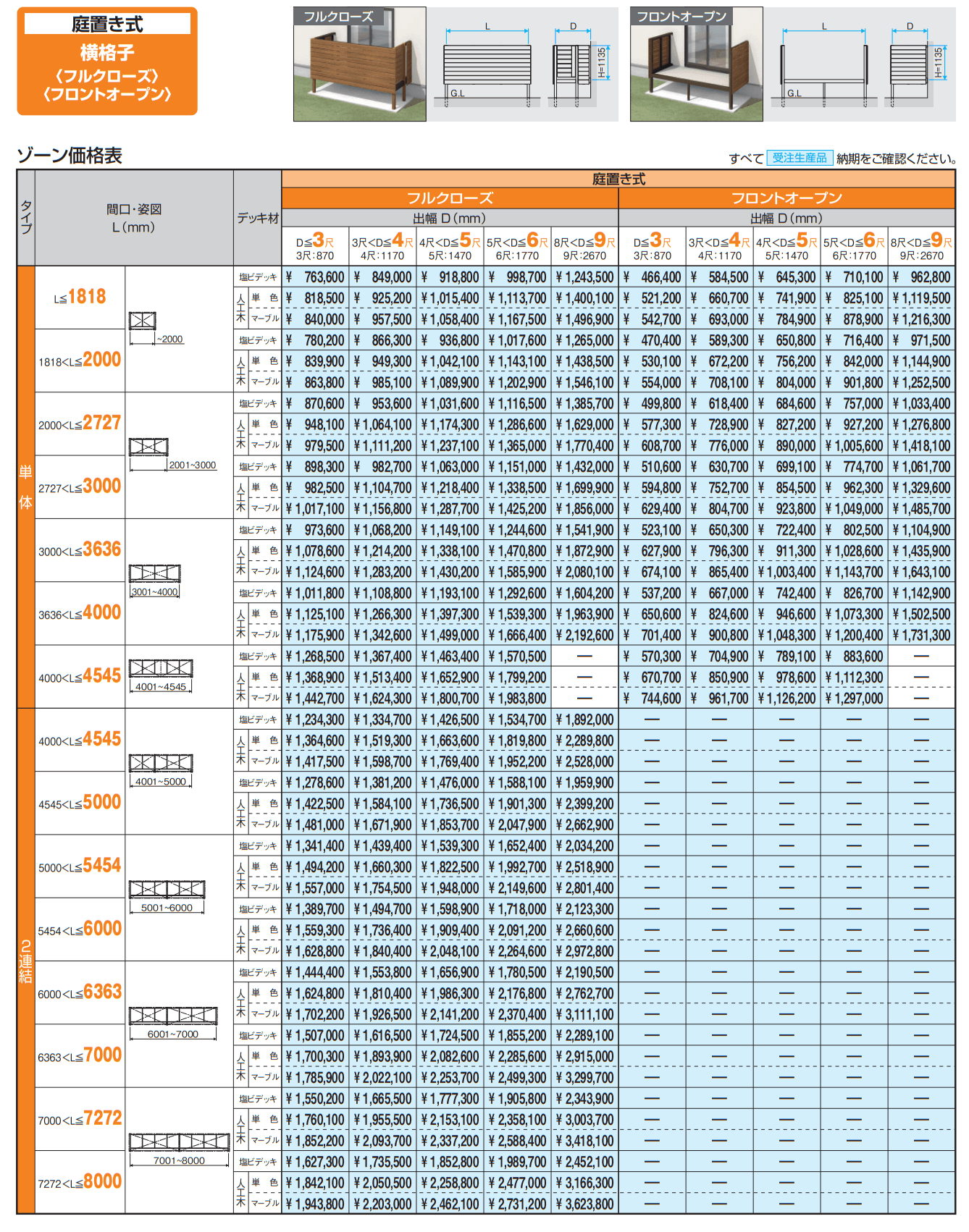Select the 6001~7000 span diagram icon
Viewport: 969px width, 1232px height.
tap(173, 1015)
